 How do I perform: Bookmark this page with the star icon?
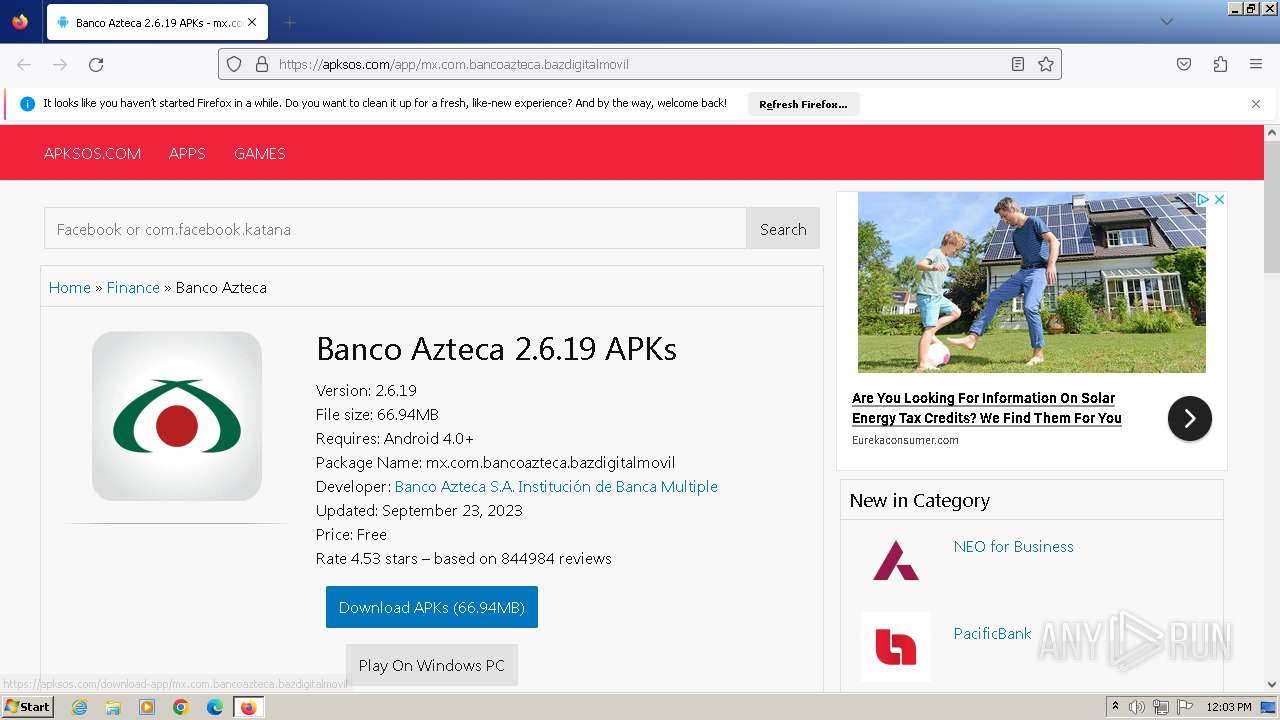click(1046, 64)
